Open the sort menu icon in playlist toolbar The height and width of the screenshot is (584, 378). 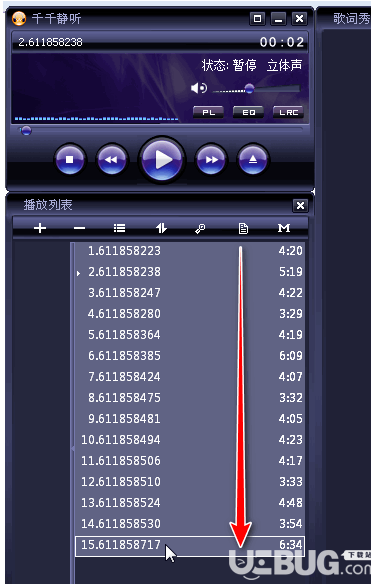click(x=161, y=228)
